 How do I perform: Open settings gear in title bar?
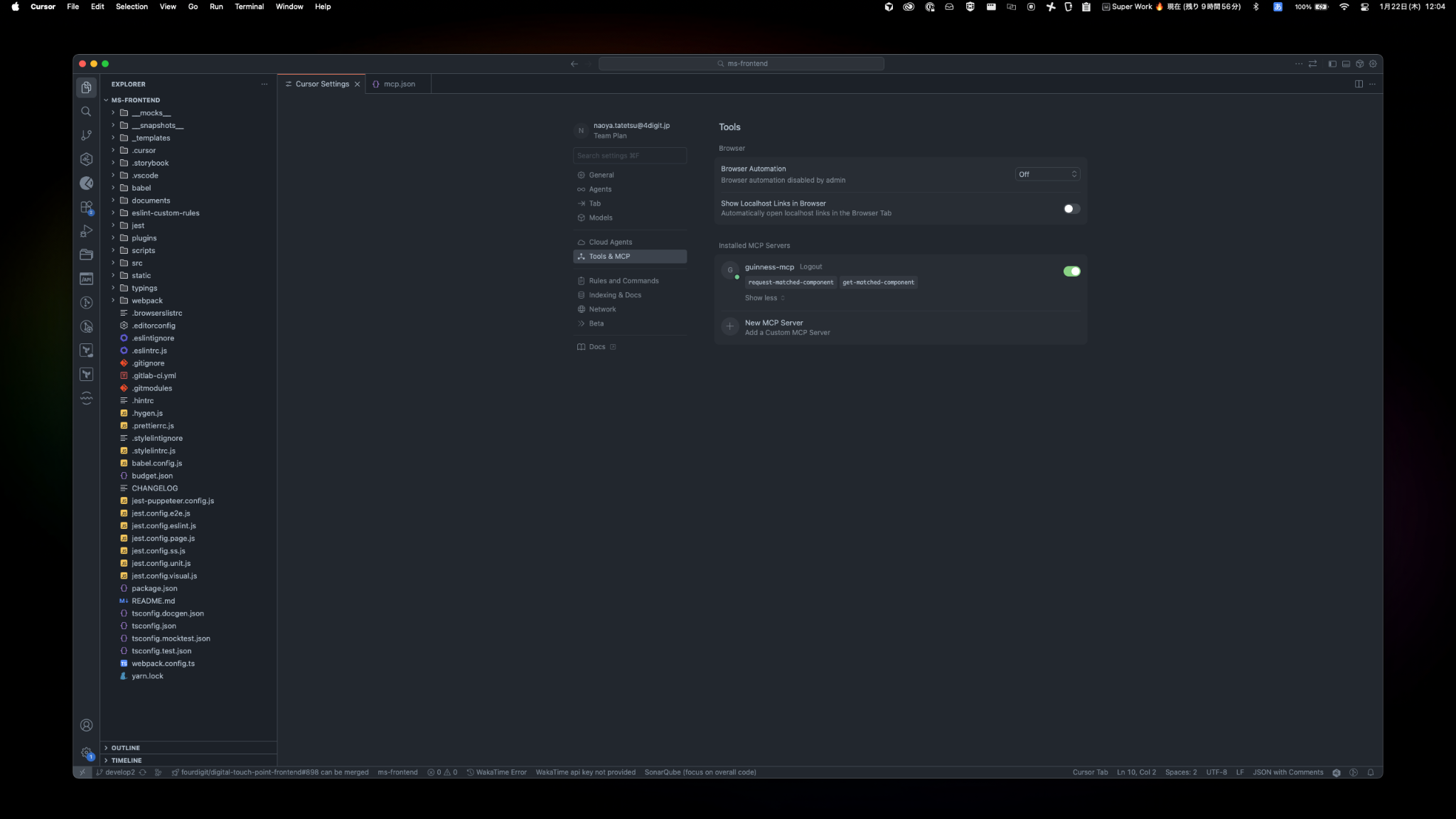tap(1373, 64)
